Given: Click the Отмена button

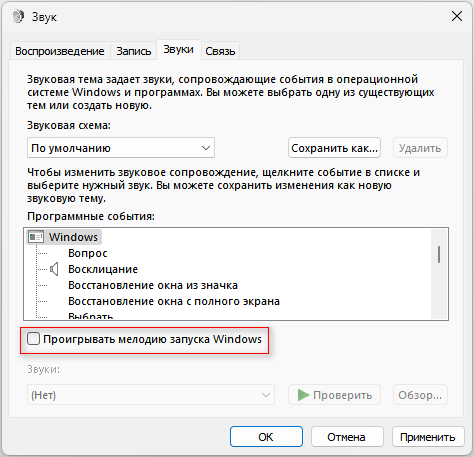Looking at the screenshot, I should point(347,437).
